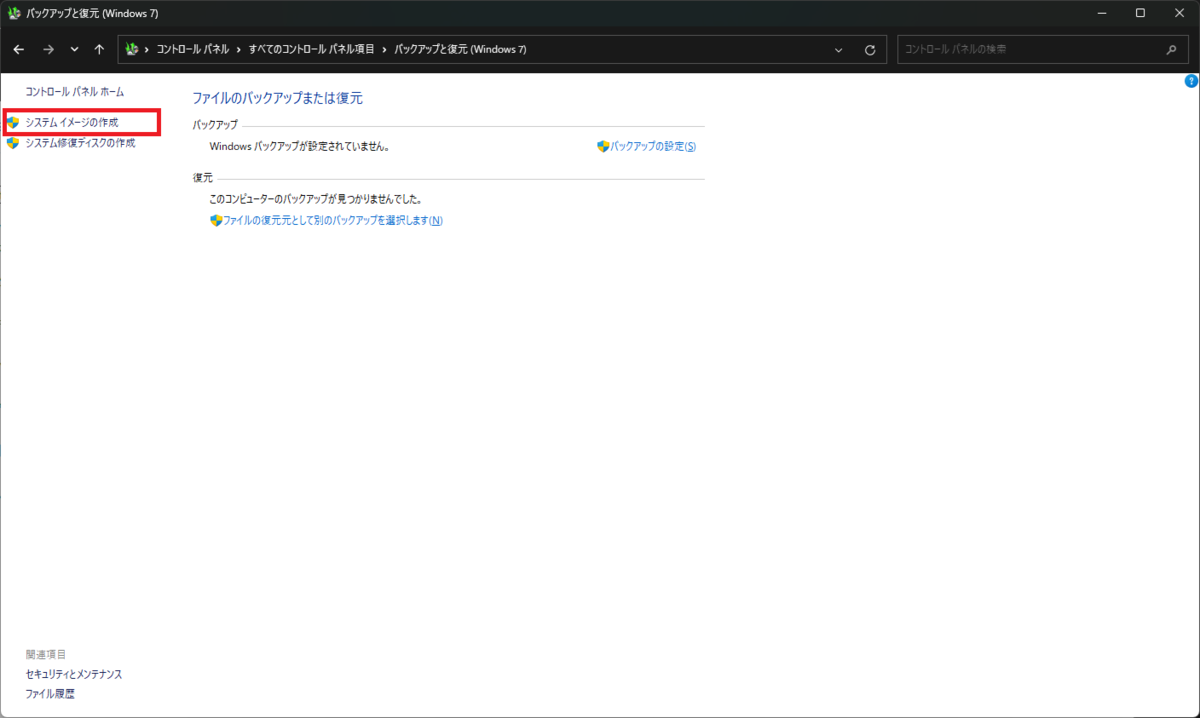Click the バックアップ section label
The width and height of the screenshot is (1200, 718).
(215, 125)
